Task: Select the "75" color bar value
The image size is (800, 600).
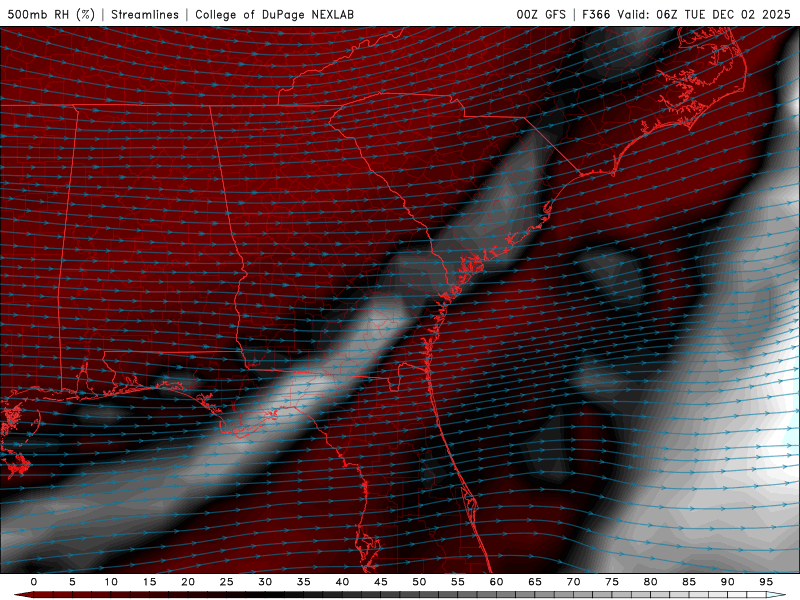Action: [612, 582]
